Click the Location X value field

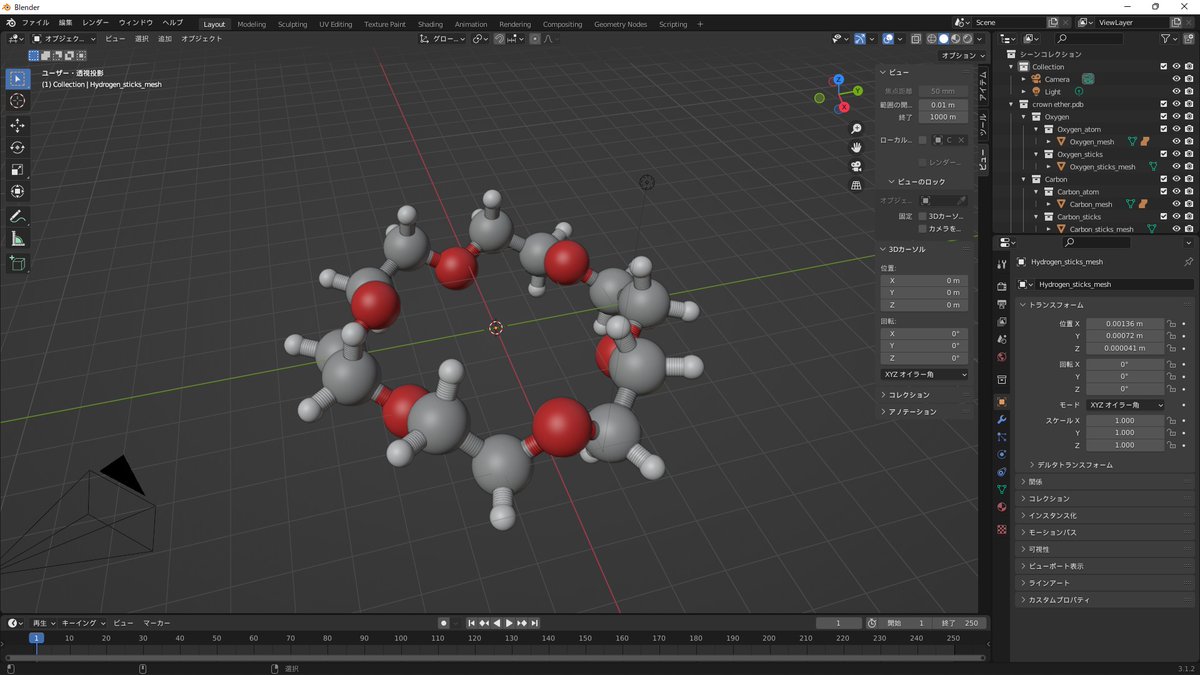coord(1125,324)
